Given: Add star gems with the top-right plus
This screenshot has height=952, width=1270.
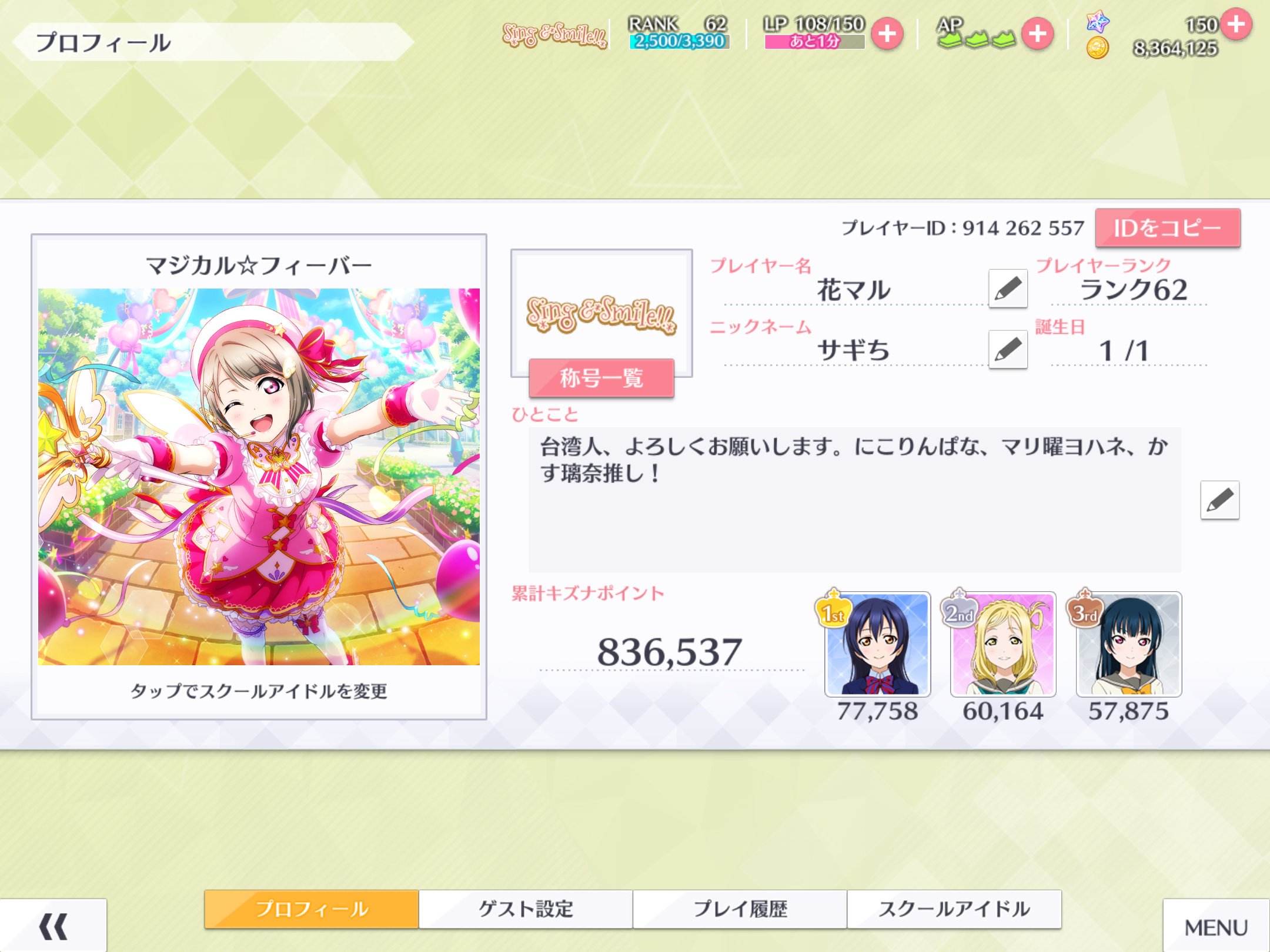Looking at the screenshot, I should tap(1236, 24).
